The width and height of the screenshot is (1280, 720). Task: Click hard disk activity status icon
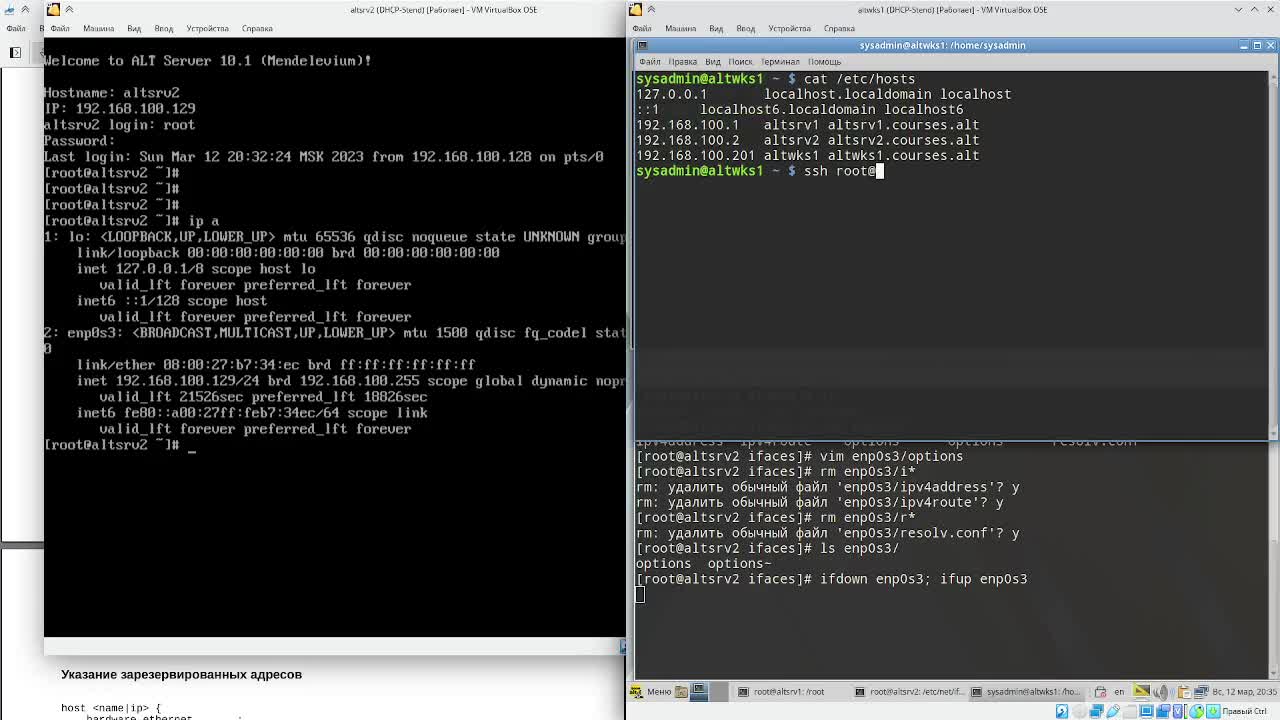(x=1062, y=711)
